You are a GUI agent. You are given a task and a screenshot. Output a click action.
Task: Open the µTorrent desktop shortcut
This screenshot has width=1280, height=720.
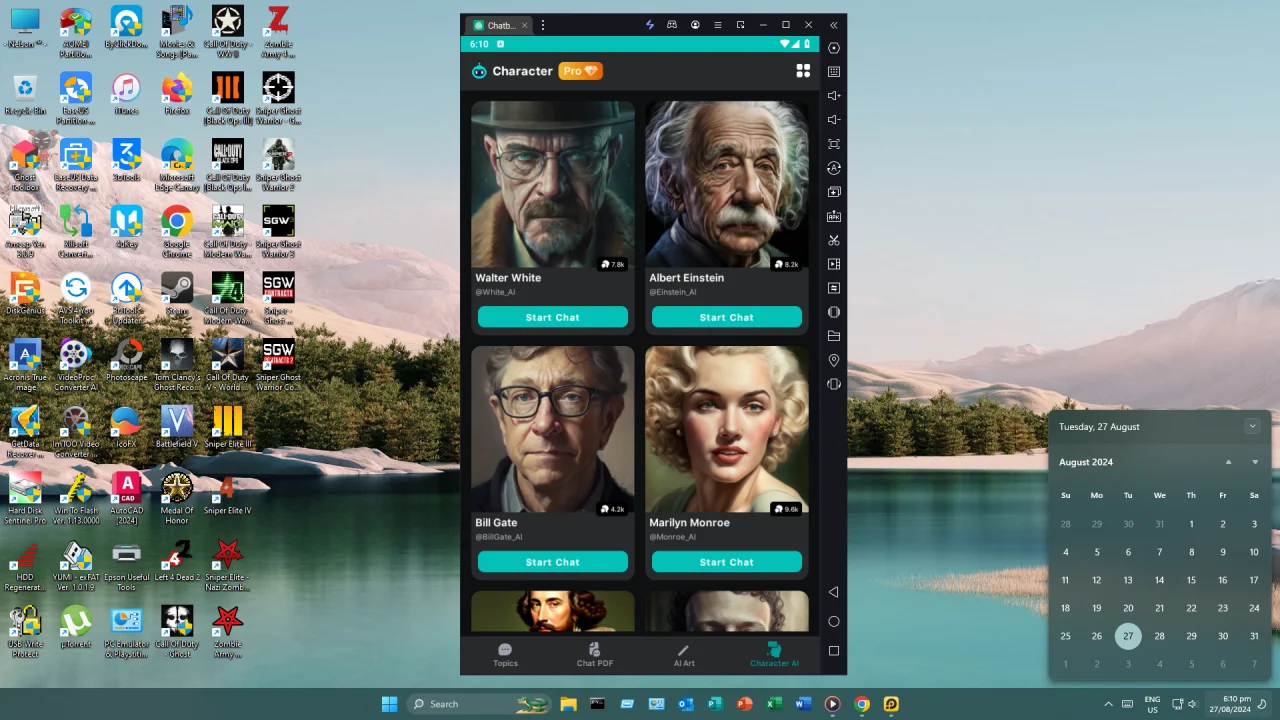tap(76, 628)
